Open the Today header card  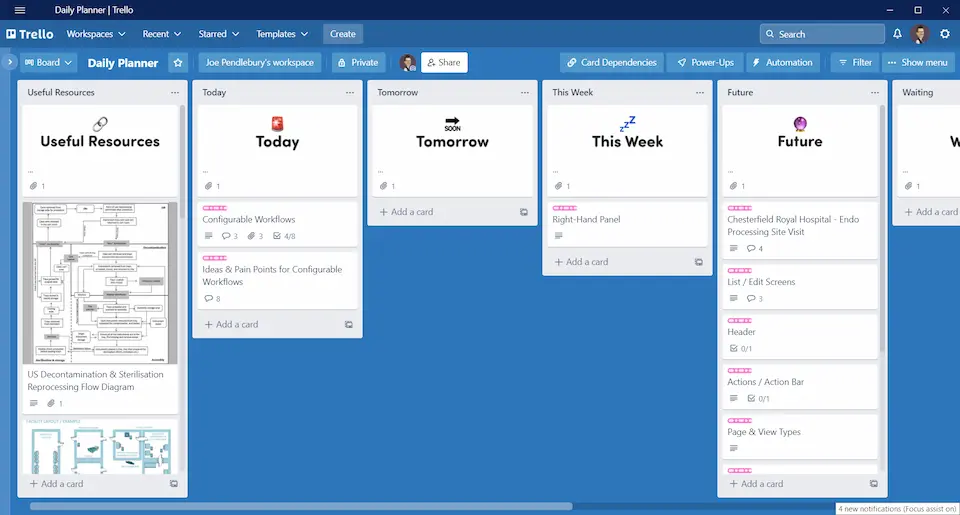277,151
